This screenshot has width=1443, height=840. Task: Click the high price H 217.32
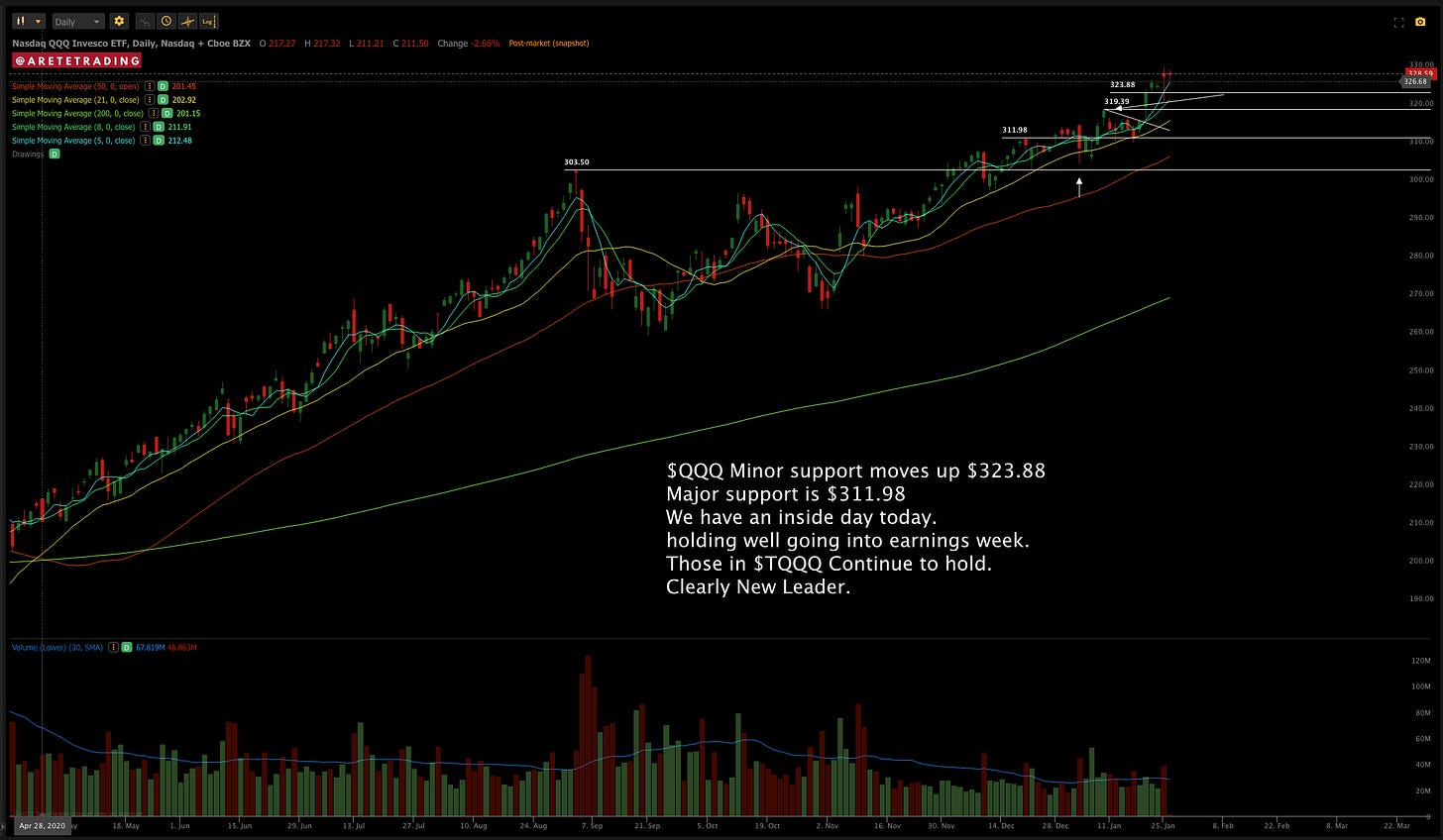(322, 44)
